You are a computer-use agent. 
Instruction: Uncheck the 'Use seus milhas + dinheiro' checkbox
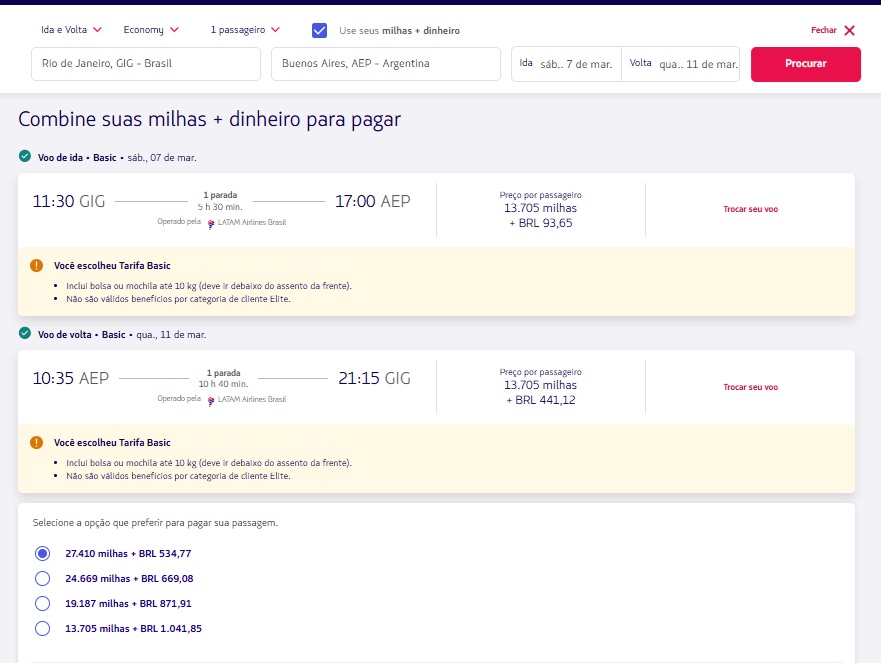coord(320,30)
